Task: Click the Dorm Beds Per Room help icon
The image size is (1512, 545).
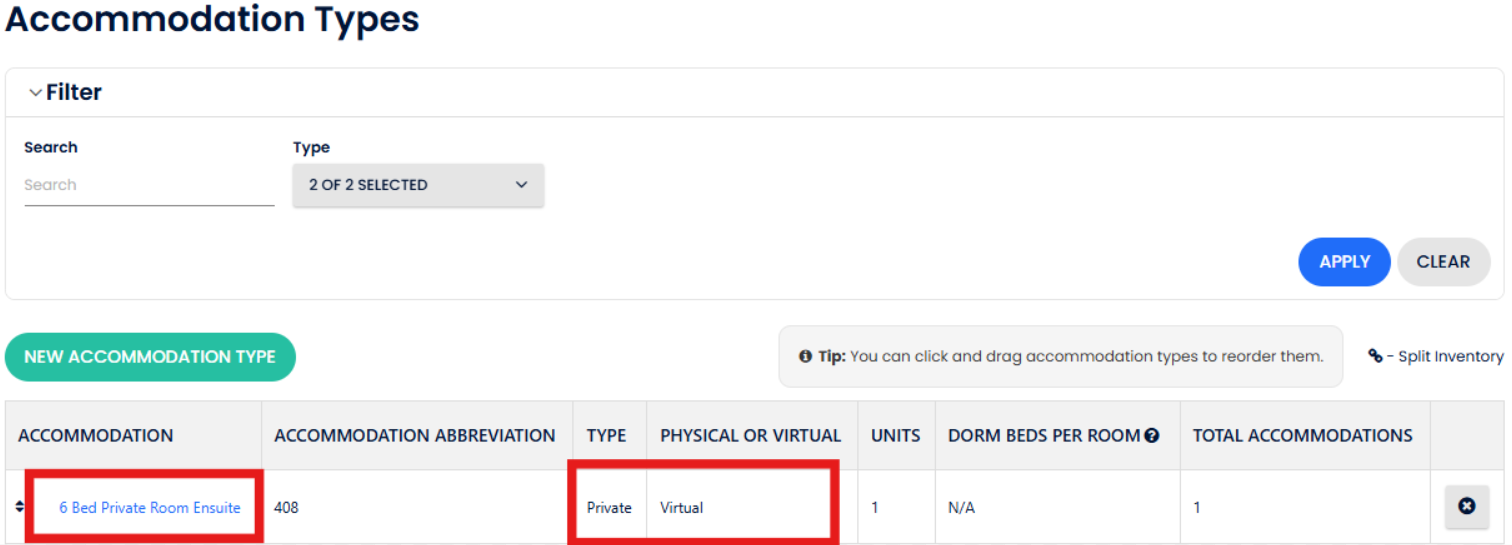Action: 1152,436
